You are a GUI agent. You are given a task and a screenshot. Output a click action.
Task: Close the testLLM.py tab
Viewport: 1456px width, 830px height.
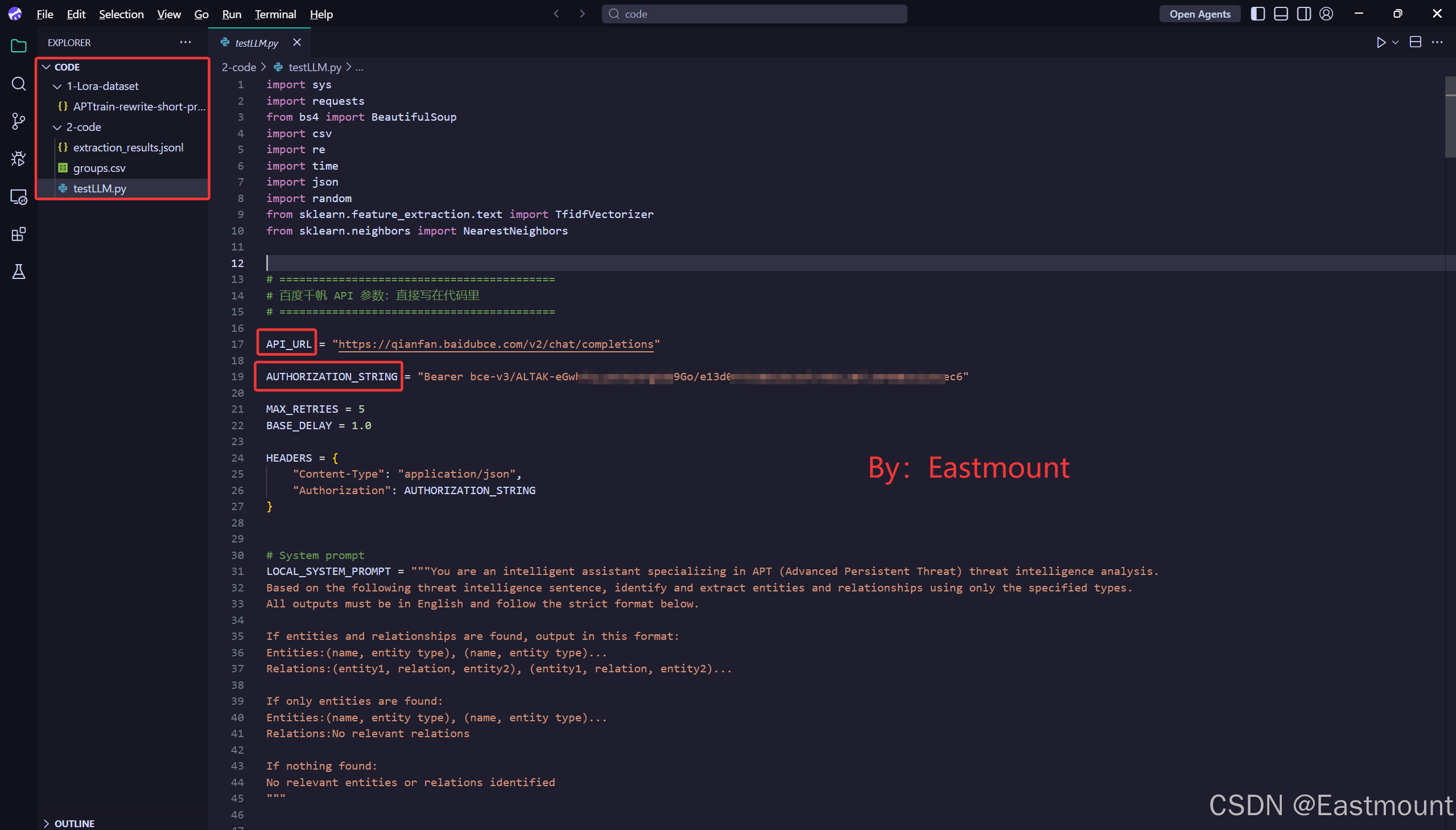(297, 42)
